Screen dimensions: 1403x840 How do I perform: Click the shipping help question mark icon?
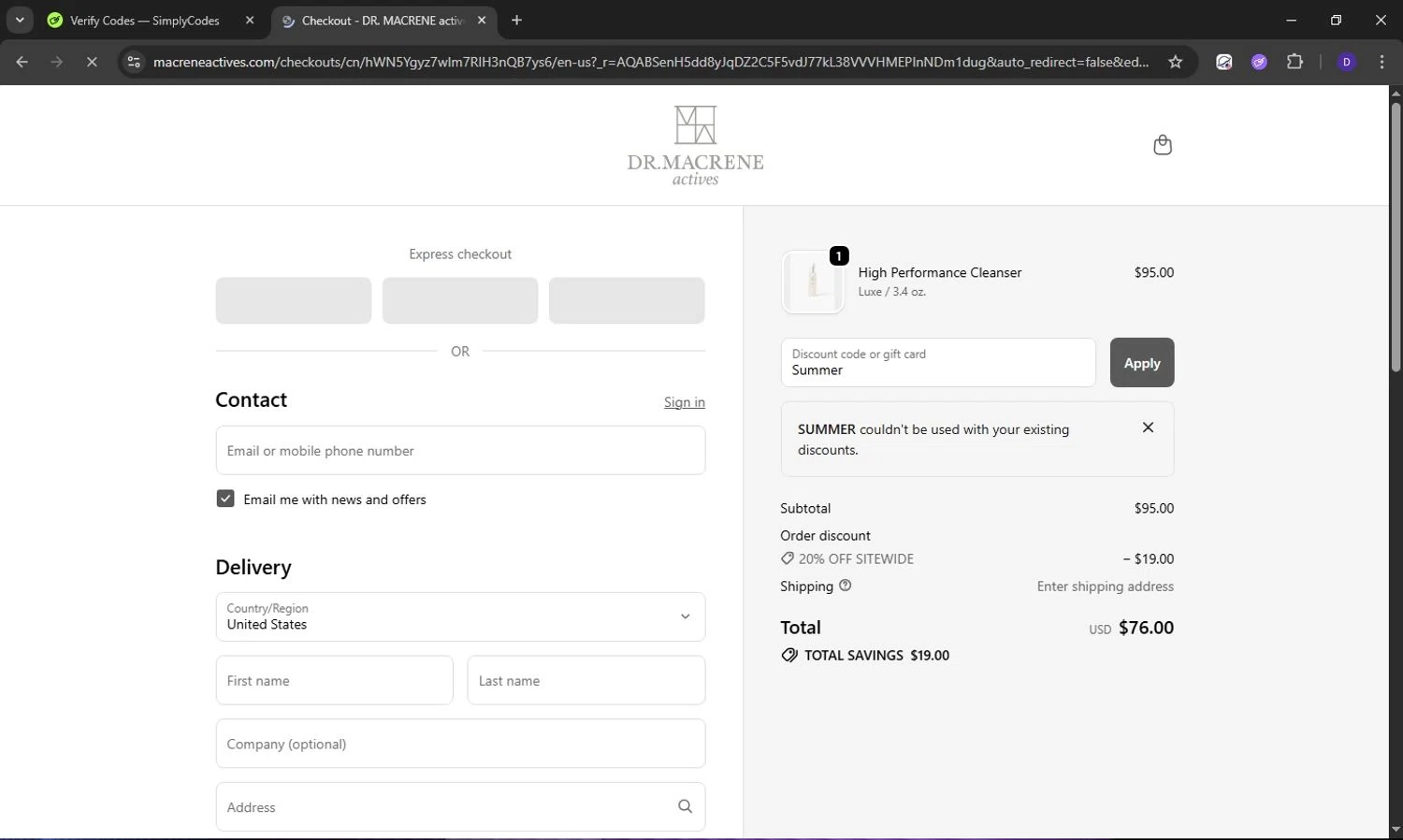point(846,586)
